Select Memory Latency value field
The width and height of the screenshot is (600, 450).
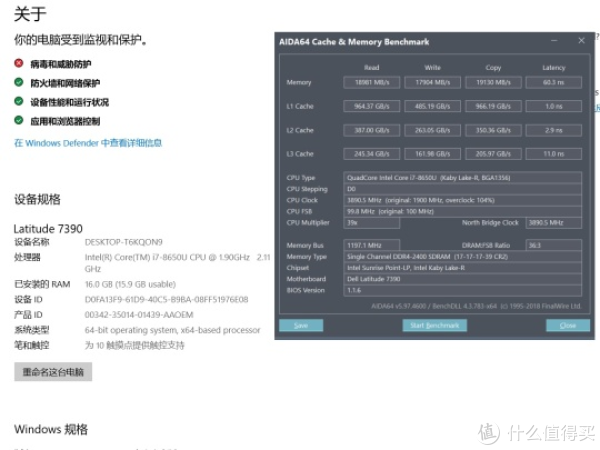pyautogui.click(x=554, y=82)
